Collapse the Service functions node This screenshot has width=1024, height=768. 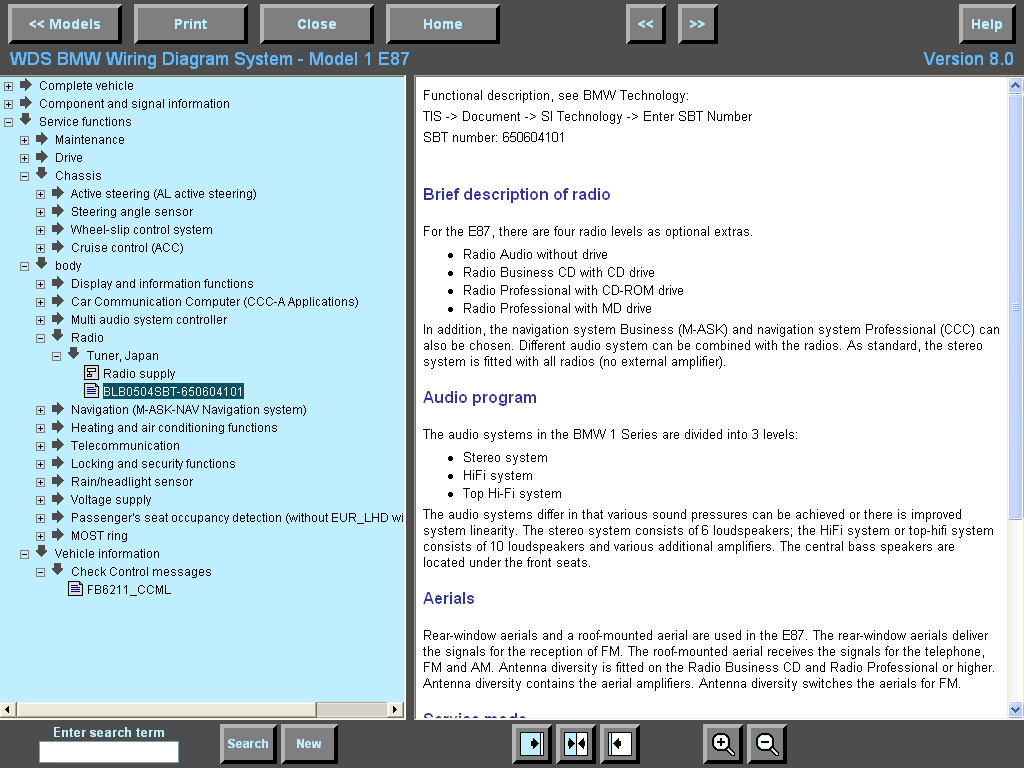tap(8, 122)
